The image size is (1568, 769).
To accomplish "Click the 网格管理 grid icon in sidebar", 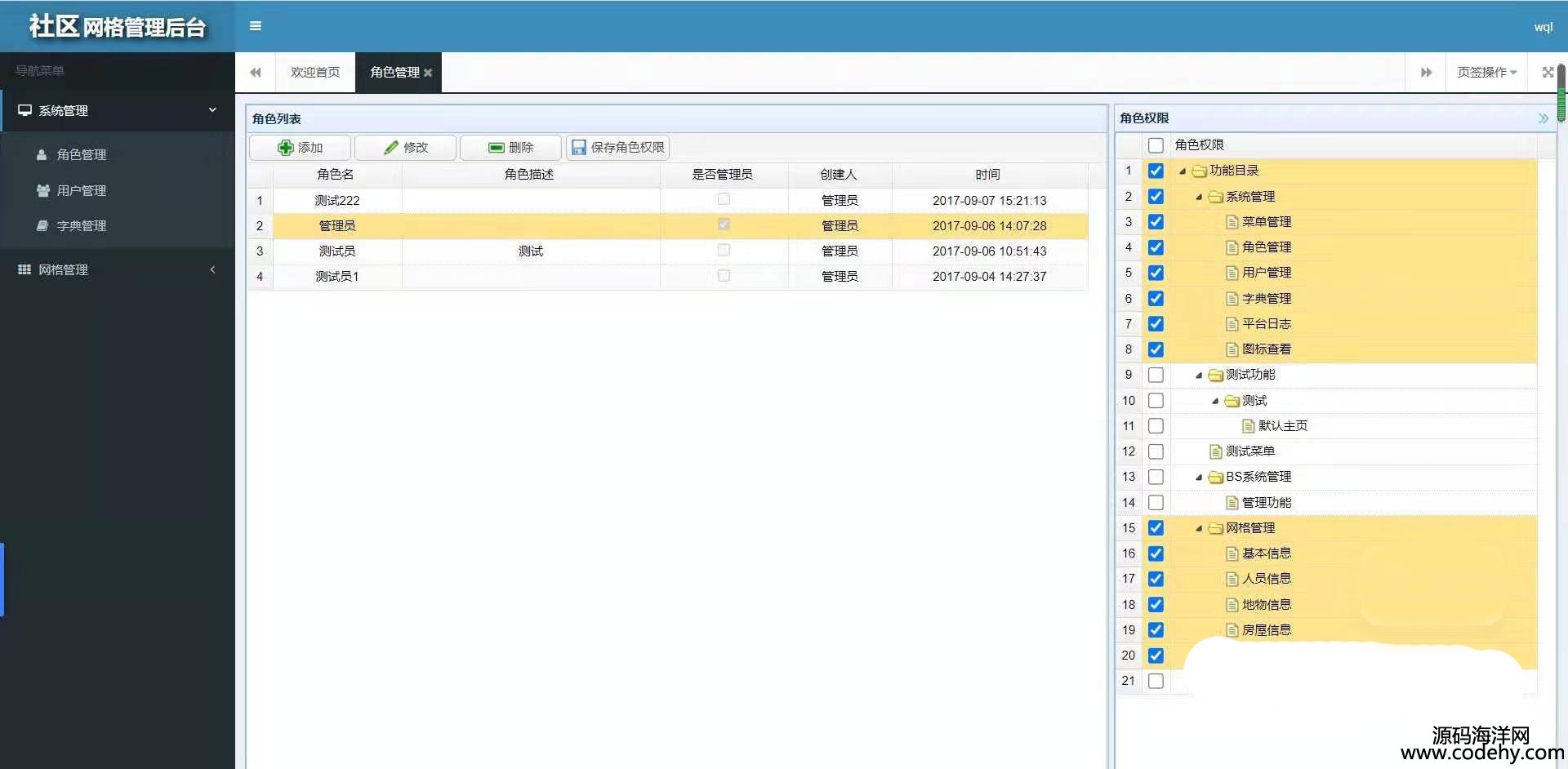I will click(24, 269).
